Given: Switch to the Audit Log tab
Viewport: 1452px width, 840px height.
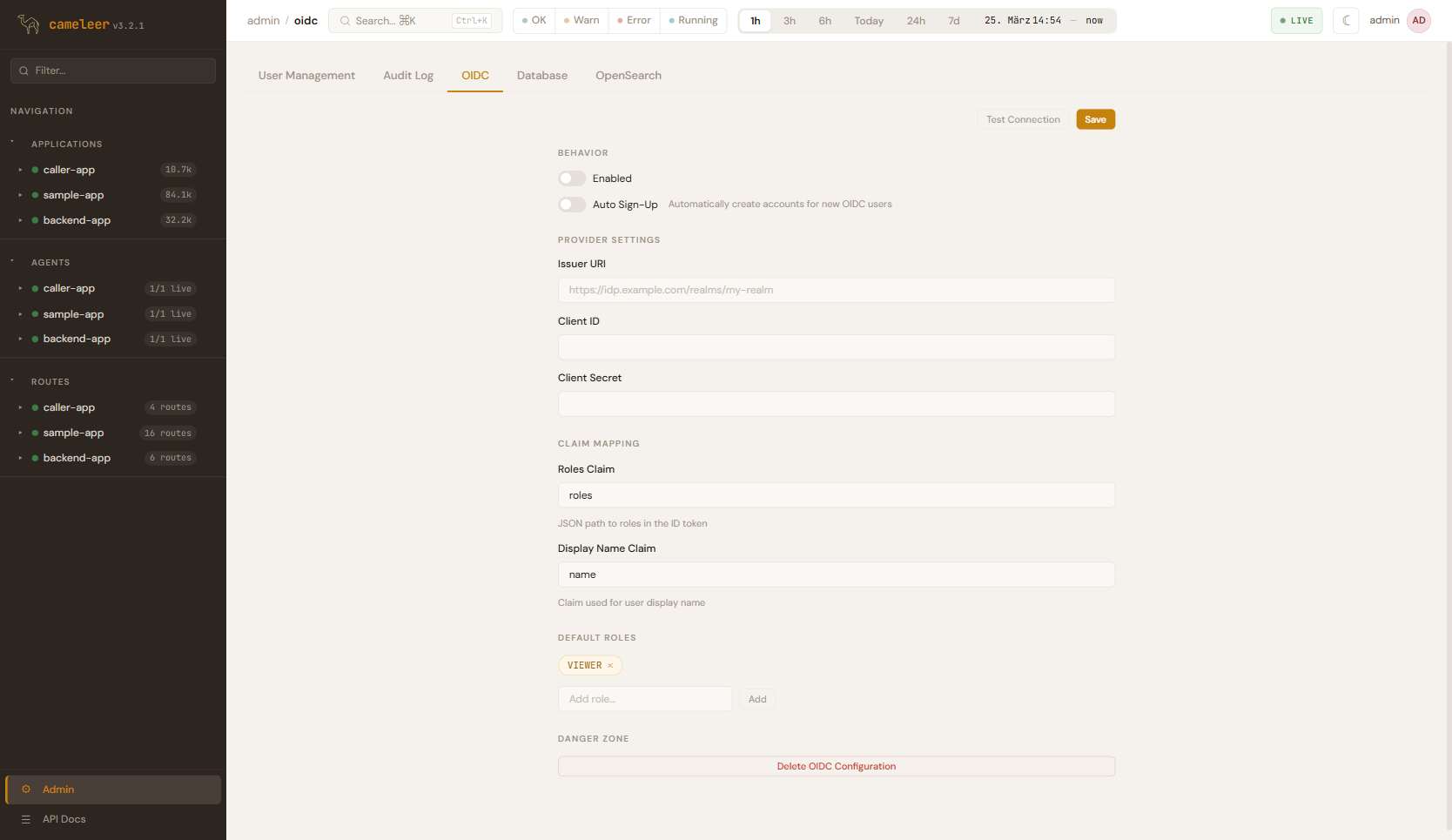Looking at the screenshot, I should [x=408, y=76].
